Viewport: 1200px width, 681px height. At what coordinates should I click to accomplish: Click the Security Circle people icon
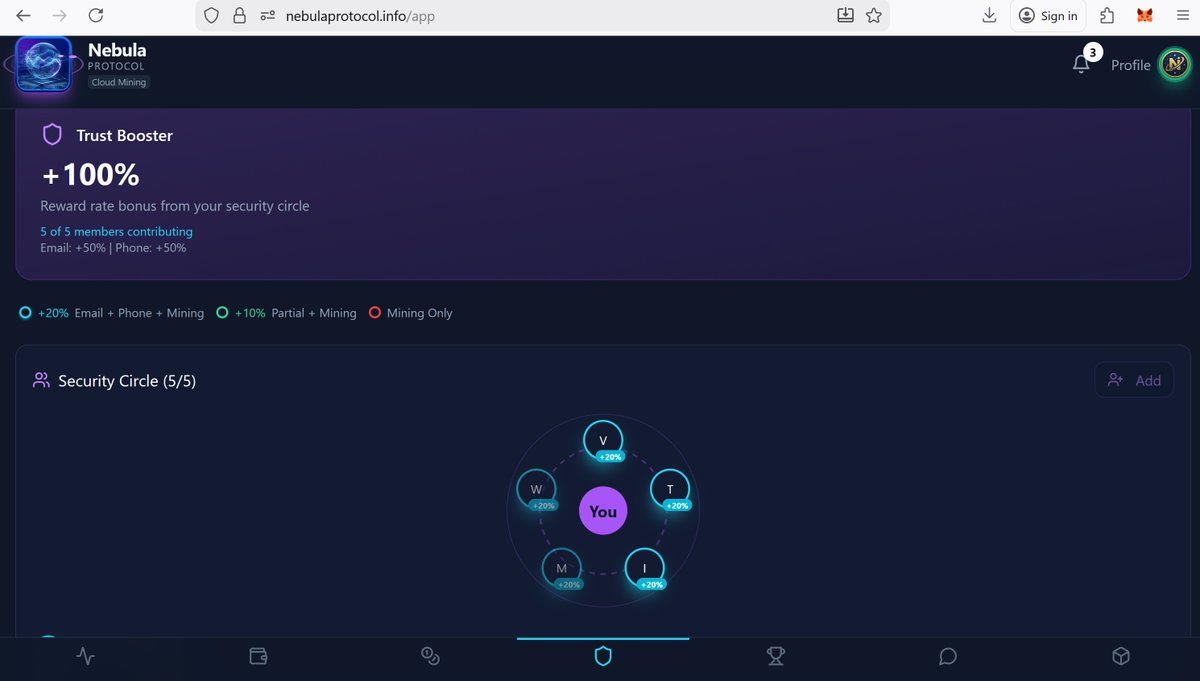click(x=41, y=381)
